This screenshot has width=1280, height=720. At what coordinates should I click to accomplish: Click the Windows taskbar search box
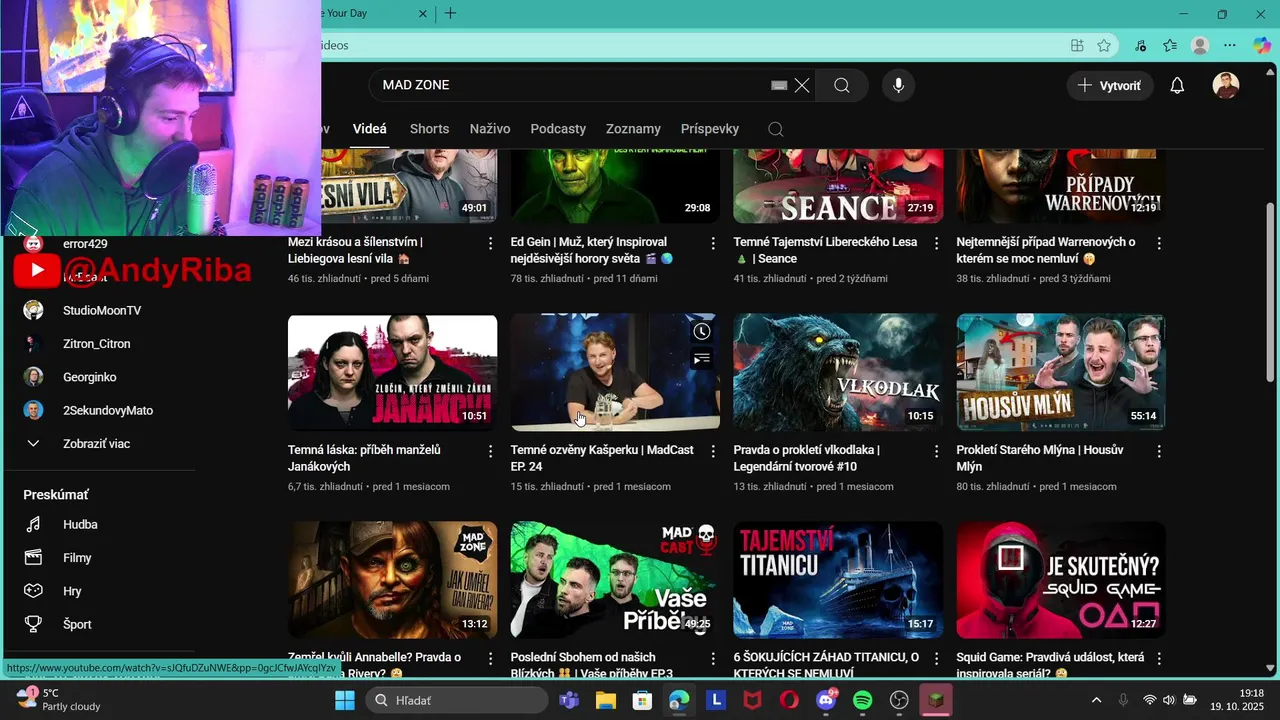pos(455,700)
